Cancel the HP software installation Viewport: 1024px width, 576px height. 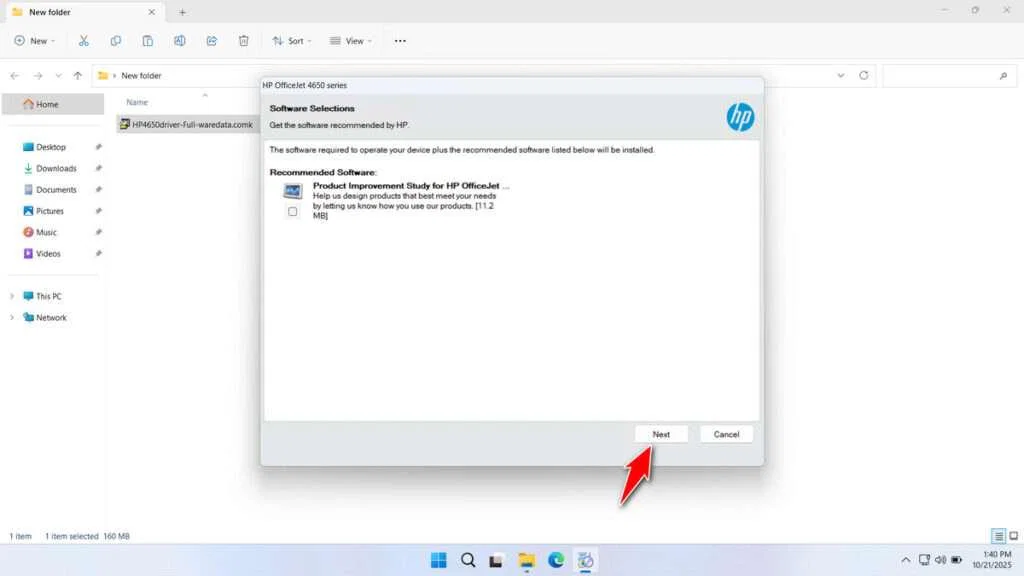[x=726, y=433]
